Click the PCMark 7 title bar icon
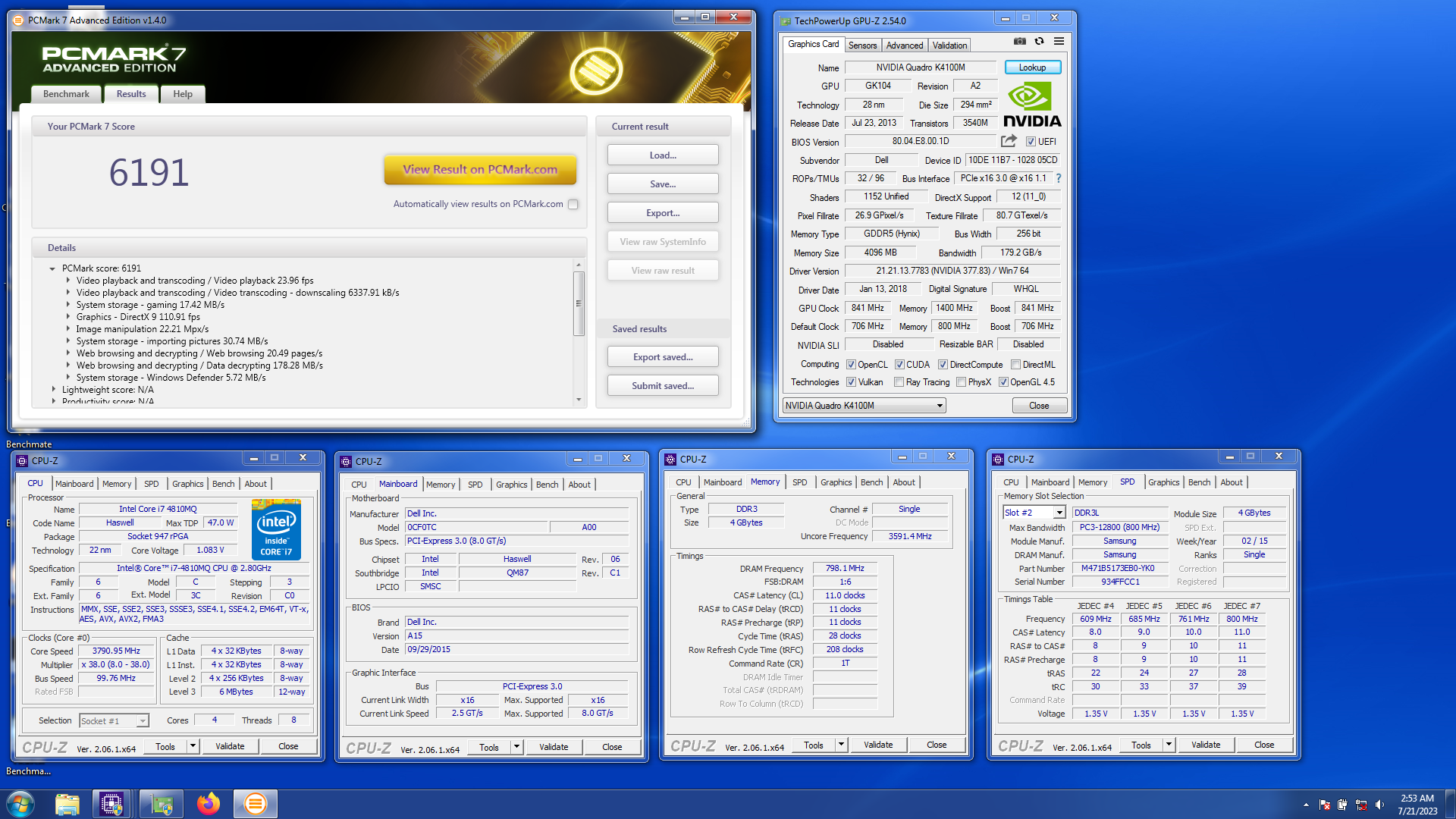Screen dimensions: 1456x819 [x=19, y=20]
